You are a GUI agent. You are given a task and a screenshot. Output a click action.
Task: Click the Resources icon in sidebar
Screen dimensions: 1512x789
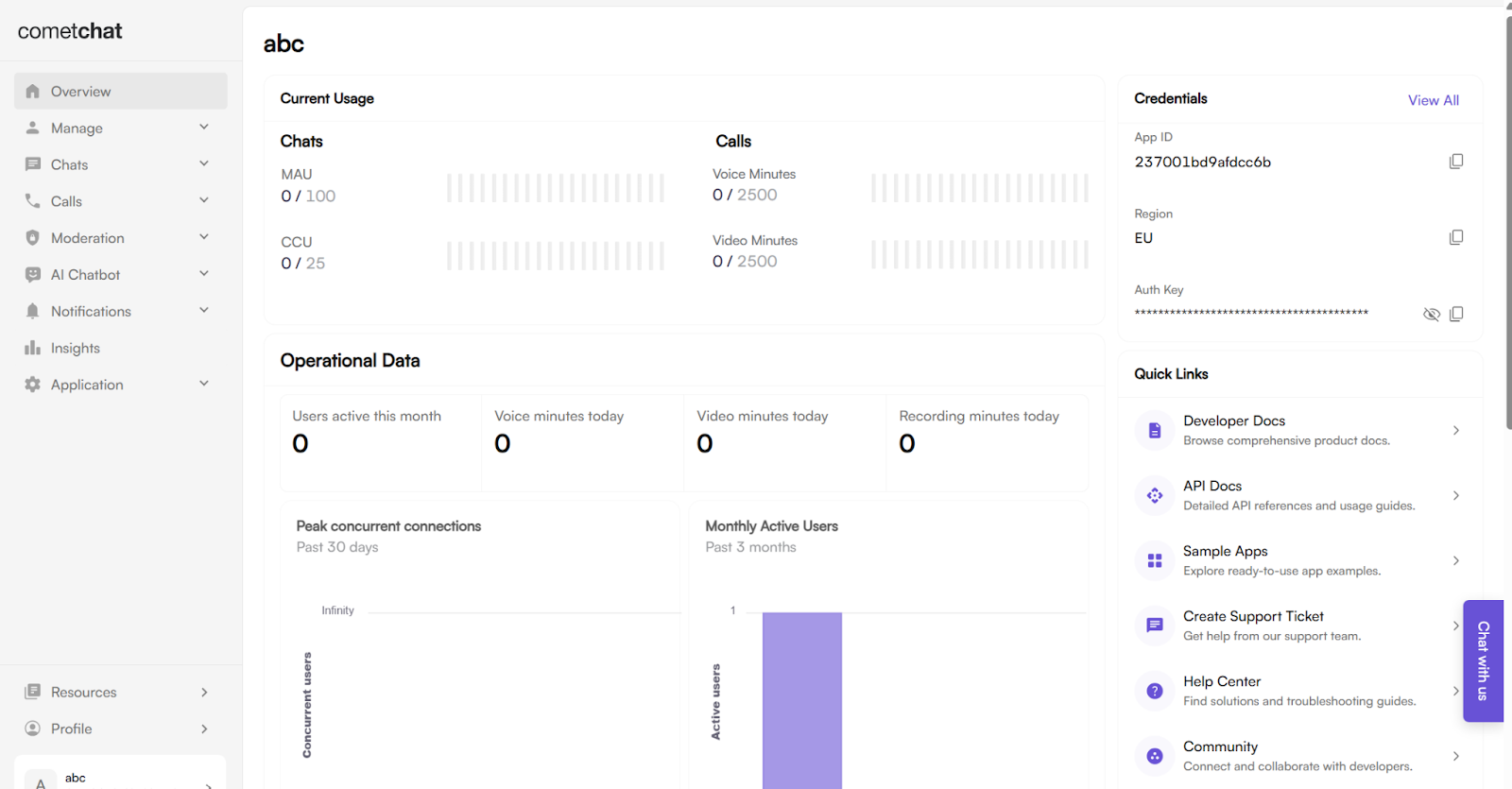[32, 692]
